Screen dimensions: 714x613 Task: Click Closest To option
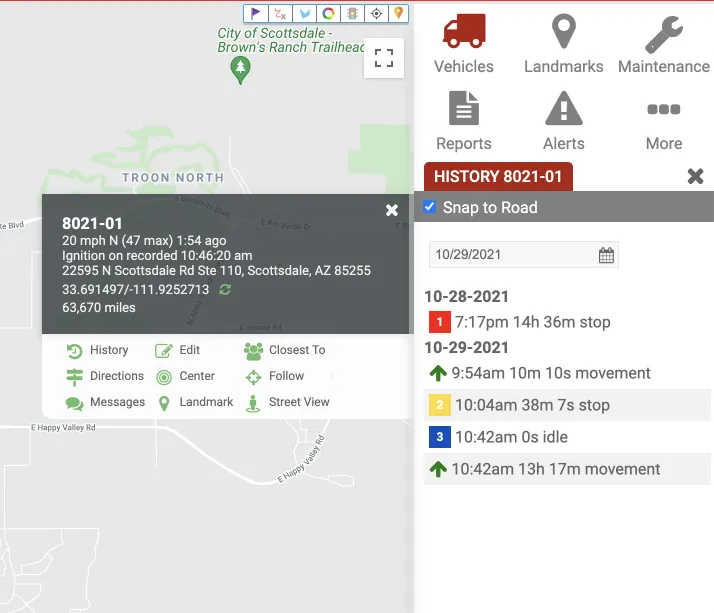(x=285, y=350)
